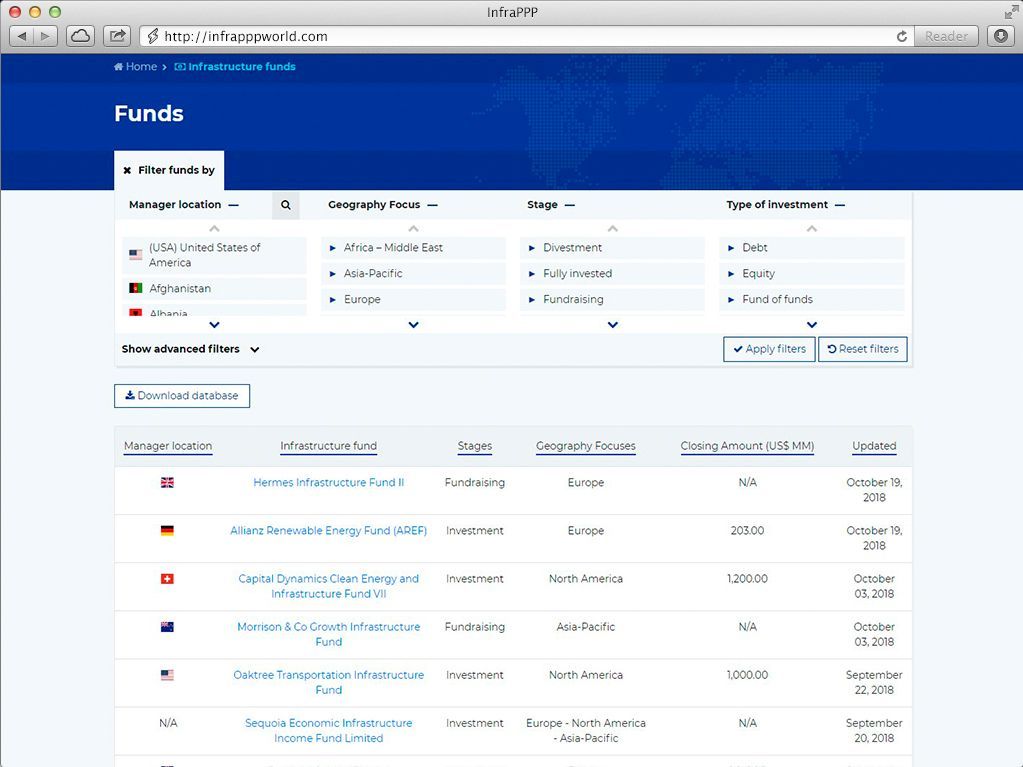Click the iCloud tabs icon in toolbar
This screenshot has height=767, width=1023.
pos(80,36)
